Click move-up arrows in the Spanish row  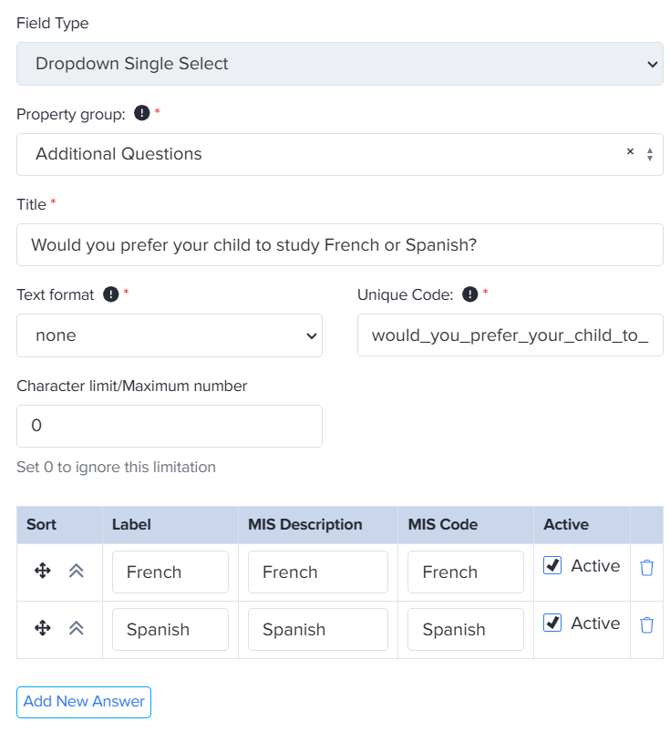[76, 628]
